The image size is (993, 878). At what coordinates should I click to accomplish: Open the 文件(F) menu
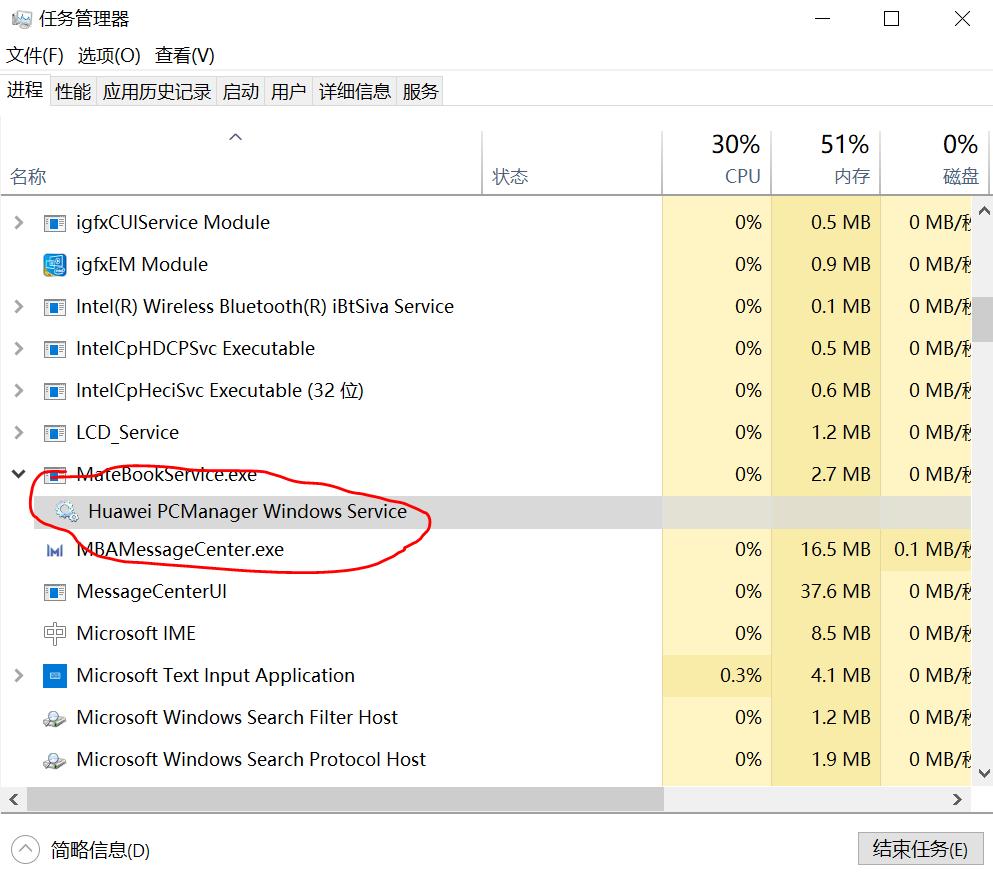tap(35, 55)
